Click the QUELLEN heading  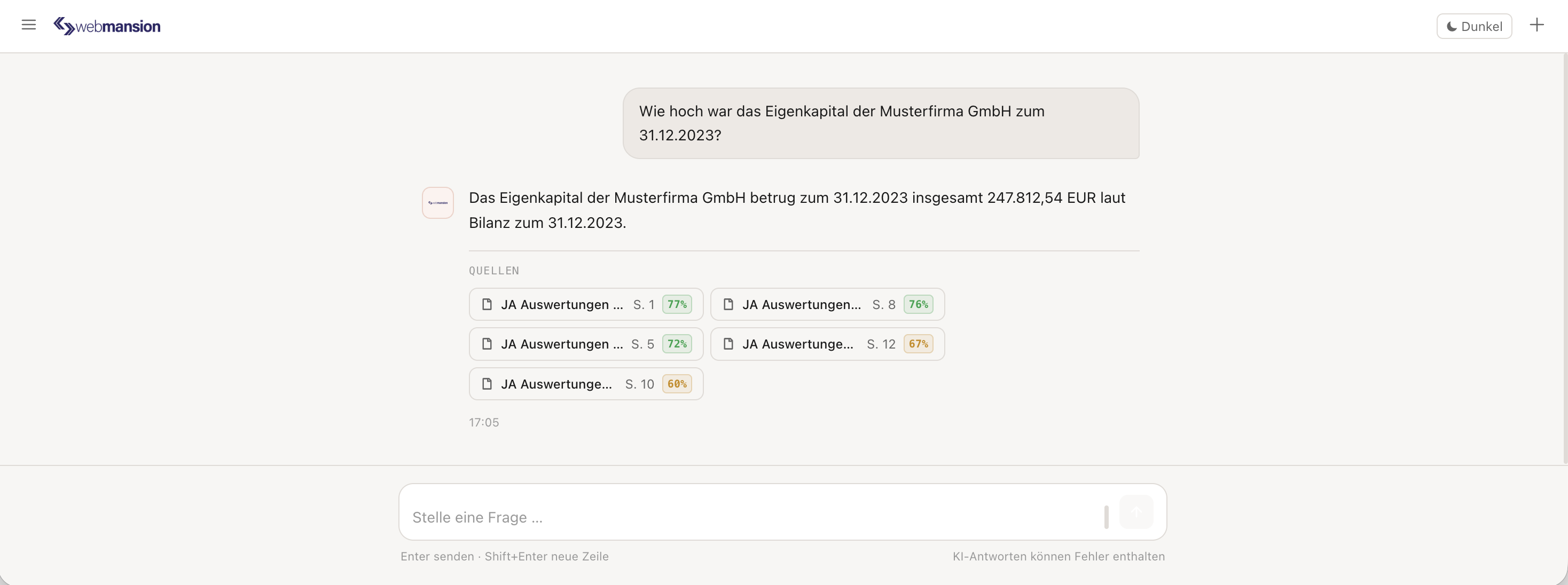[x=493, y=271]
